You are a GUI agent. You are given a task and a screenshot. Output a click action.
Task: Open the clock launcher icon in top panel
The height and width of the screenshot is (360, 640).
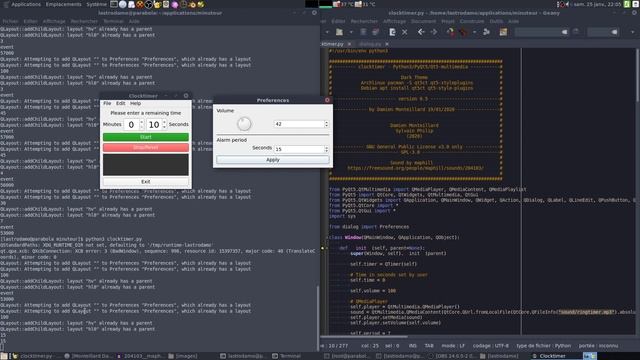pos(183,4)
